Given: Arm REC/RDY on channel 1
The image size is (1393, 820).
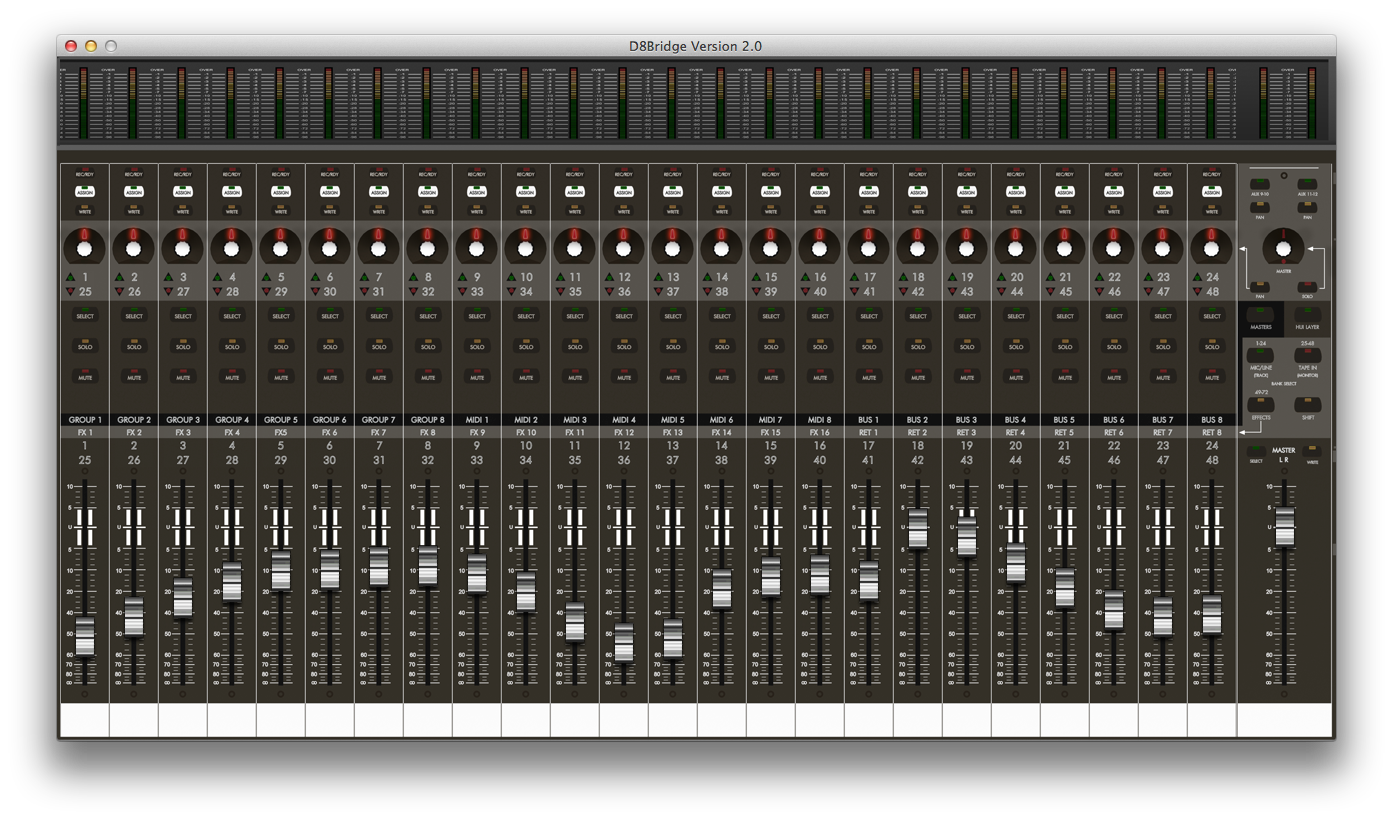Looking at the screenshot, I should pos(85,171).
